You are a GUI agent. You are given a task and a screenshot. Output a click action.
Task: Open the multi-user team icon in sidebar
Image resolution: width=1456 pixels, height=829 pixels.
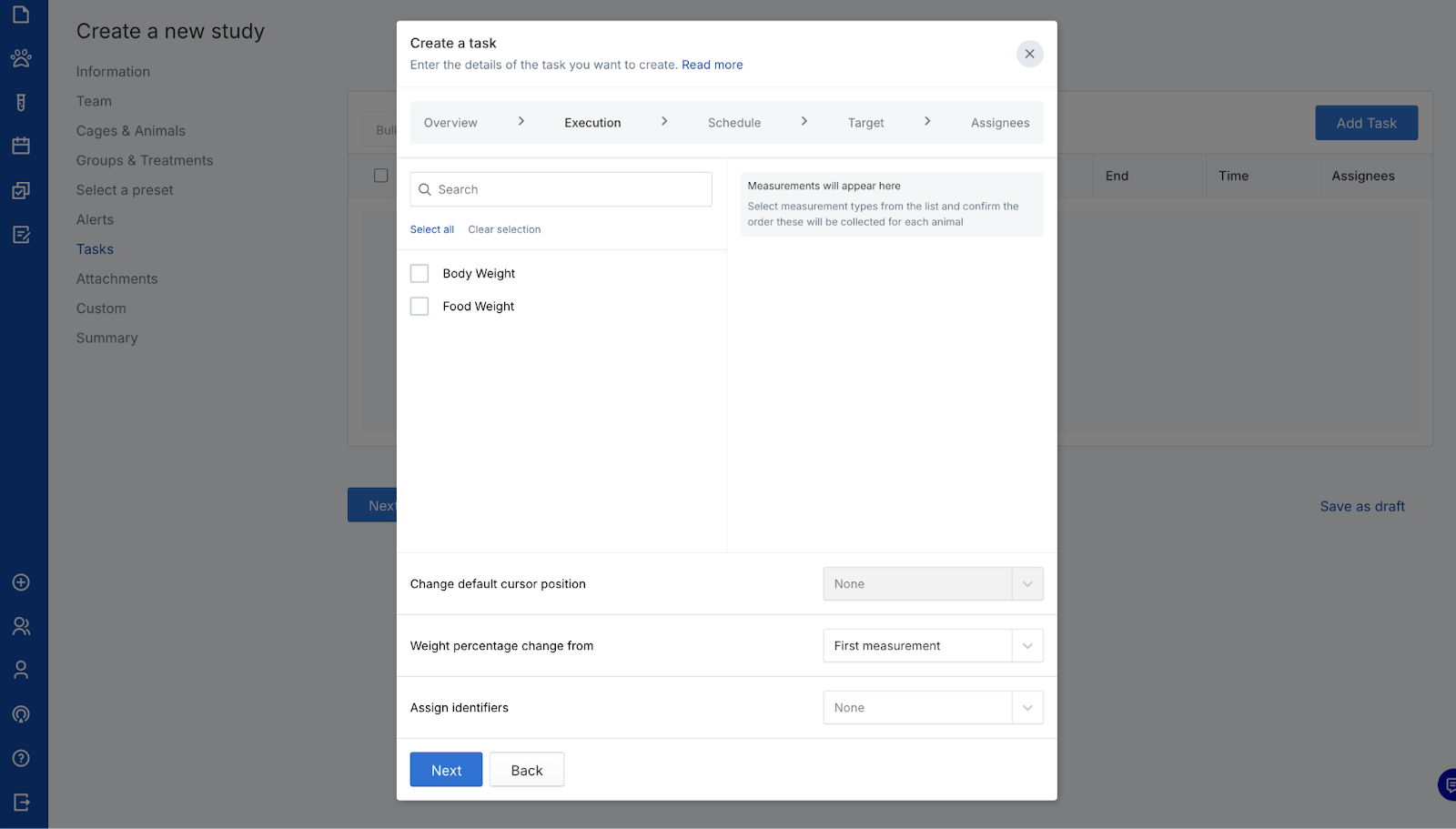click(21, 626)
